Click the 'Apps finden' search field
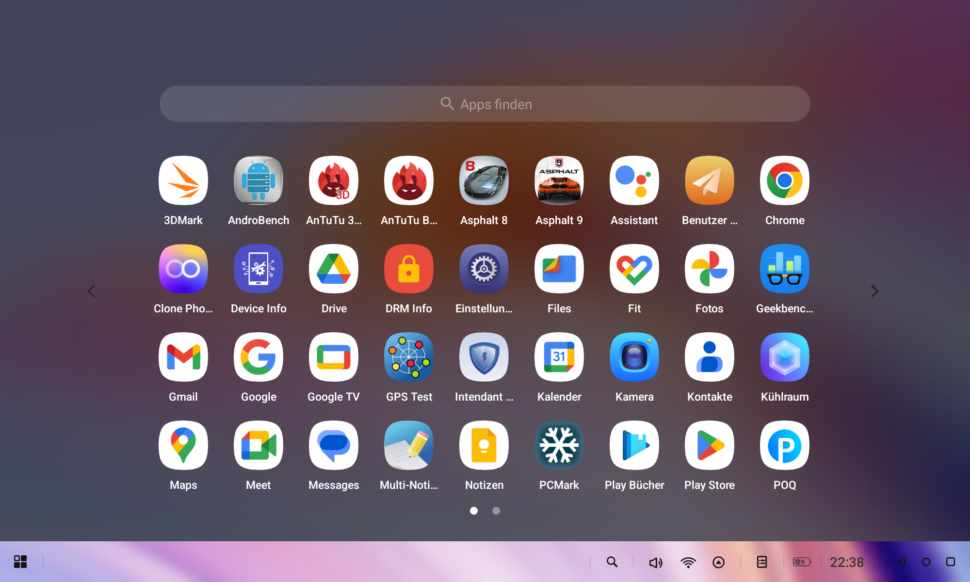The height and width of the screenshot is (582, 970). 485,104
